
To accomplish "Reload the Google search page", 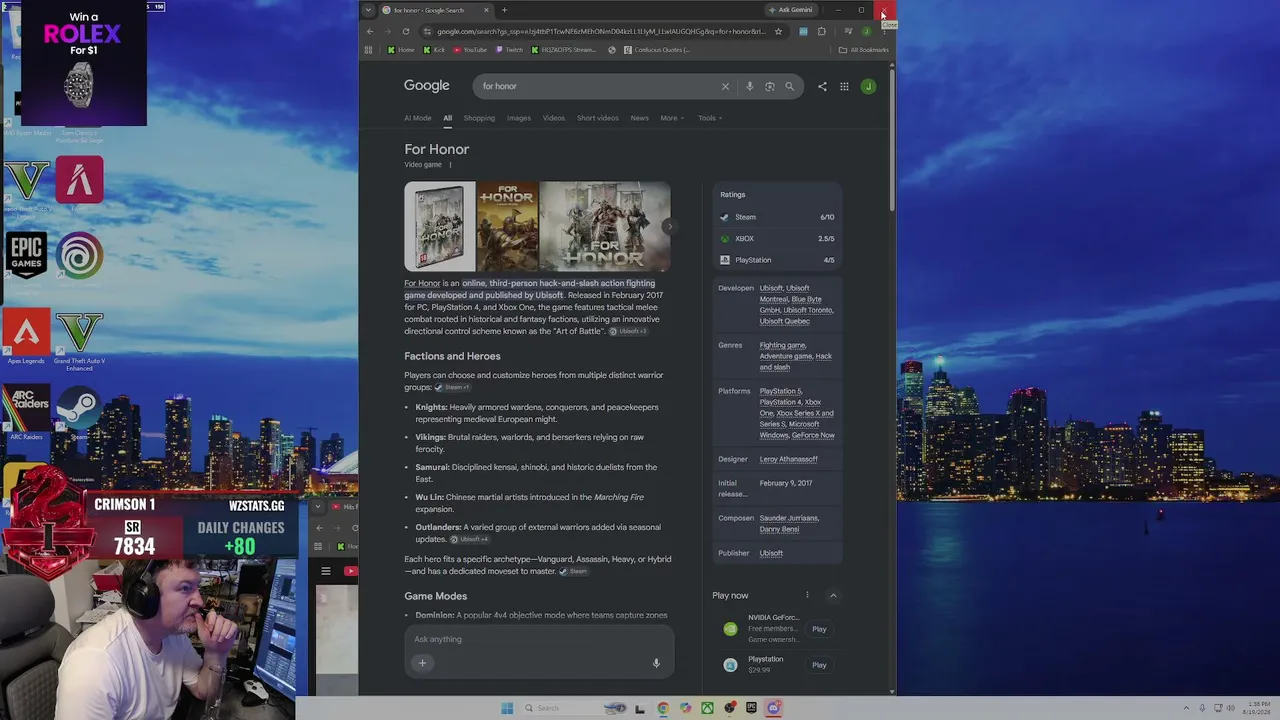I will point(405,31).
